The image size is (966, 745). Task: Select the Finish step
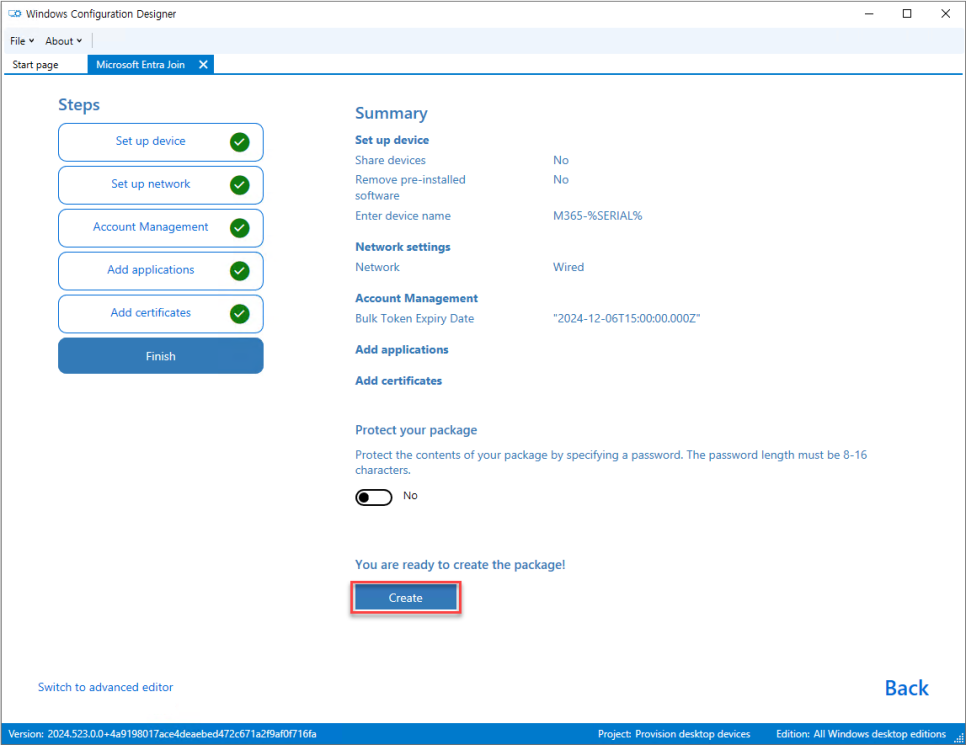click(x=161, y=356)
